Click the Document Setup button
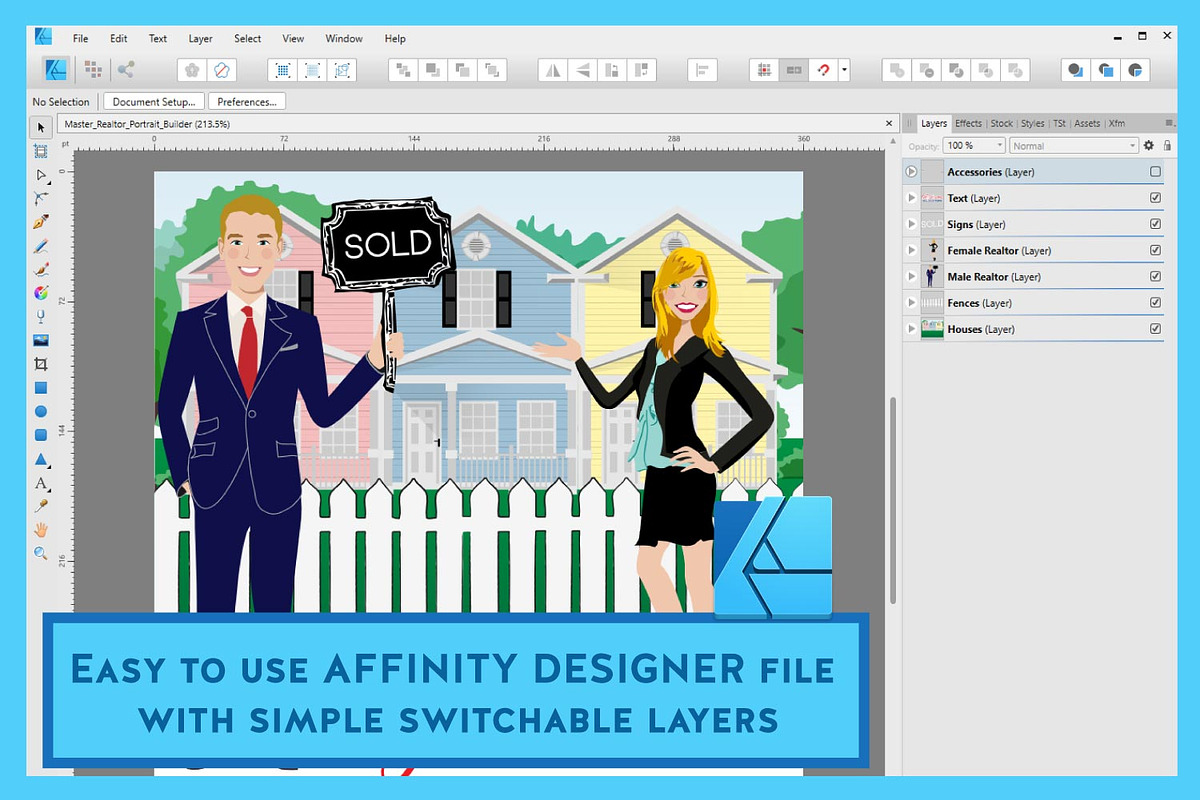The width and height of the screenshot is (1200, 800). [x=154, y=102]
